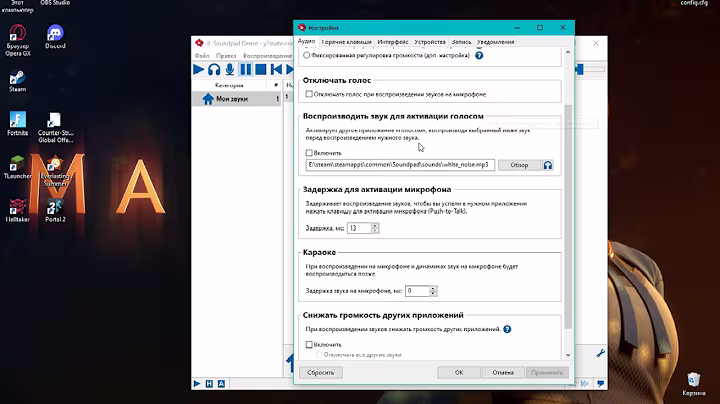The width and height of the screenshot is (720, 404).
Task: Click the Категория column header in Soundpad
Action: pyautogui.click(x=229, y=85)
